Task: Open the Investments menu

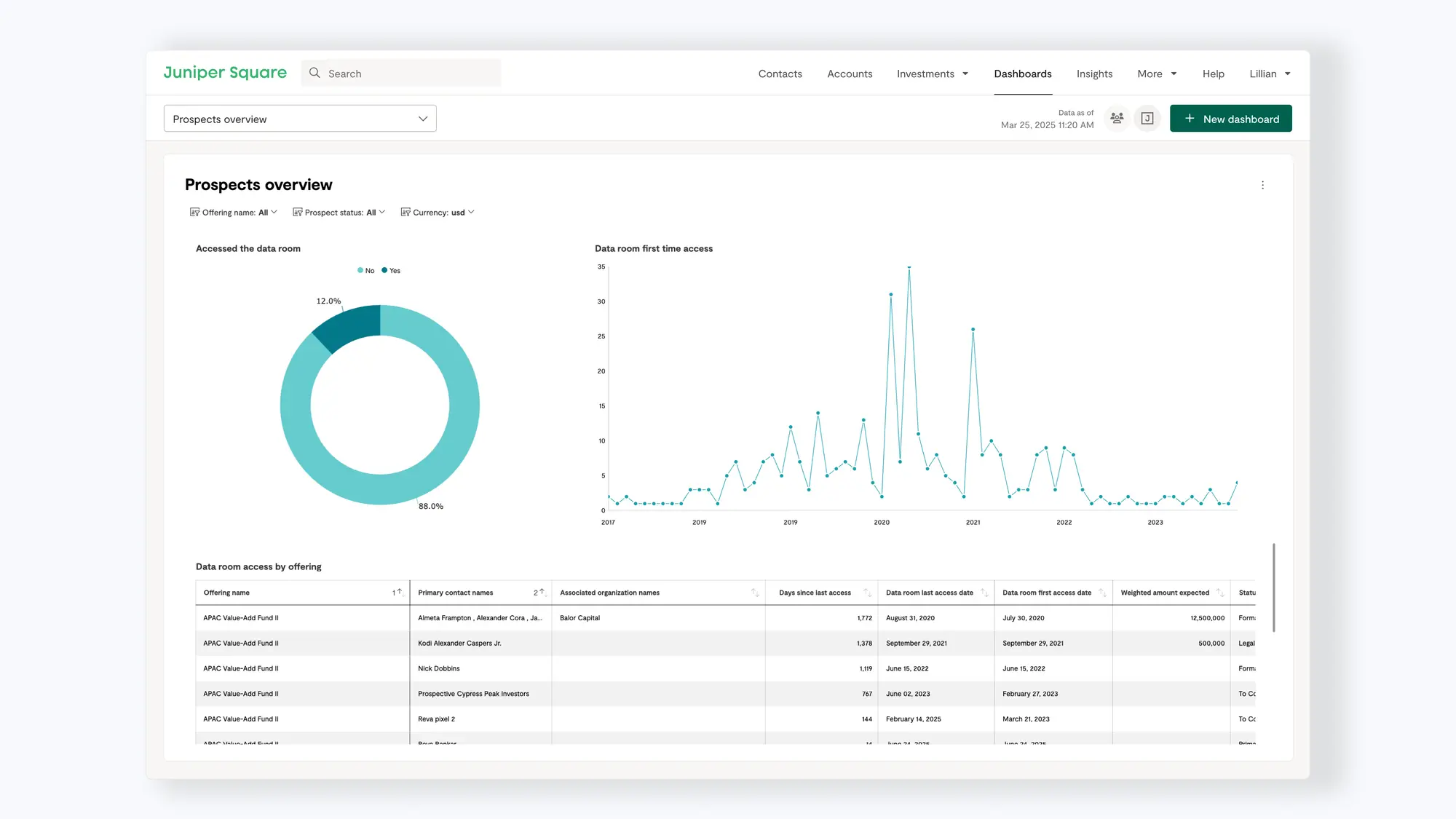Action: 933,74
